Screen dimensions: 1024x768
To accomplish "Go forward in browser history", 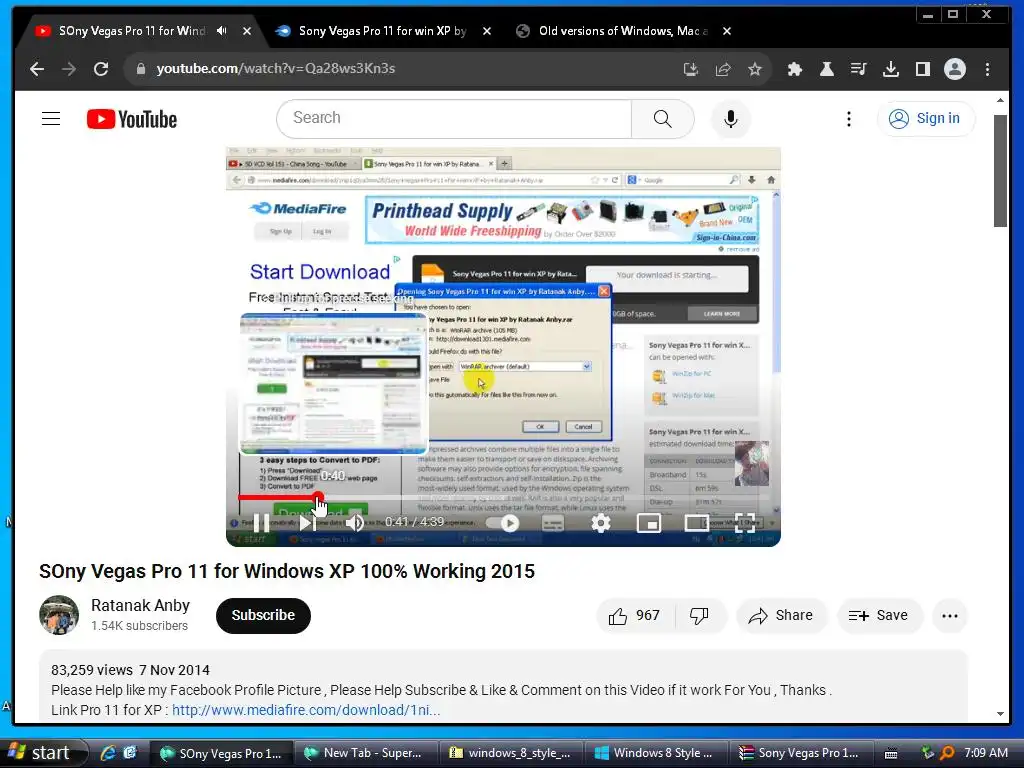I will 69,69.
